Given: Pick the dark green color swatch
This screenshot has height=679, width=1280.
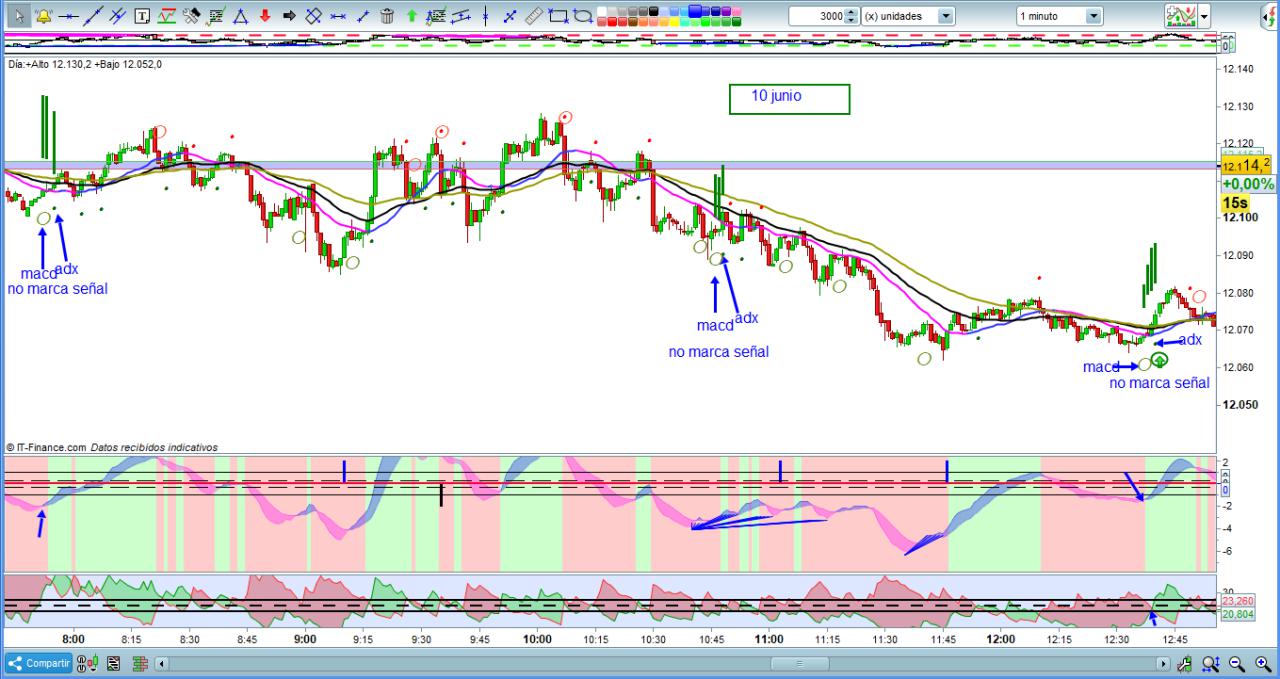Looking at the screenshot, I should pos(737,22).
